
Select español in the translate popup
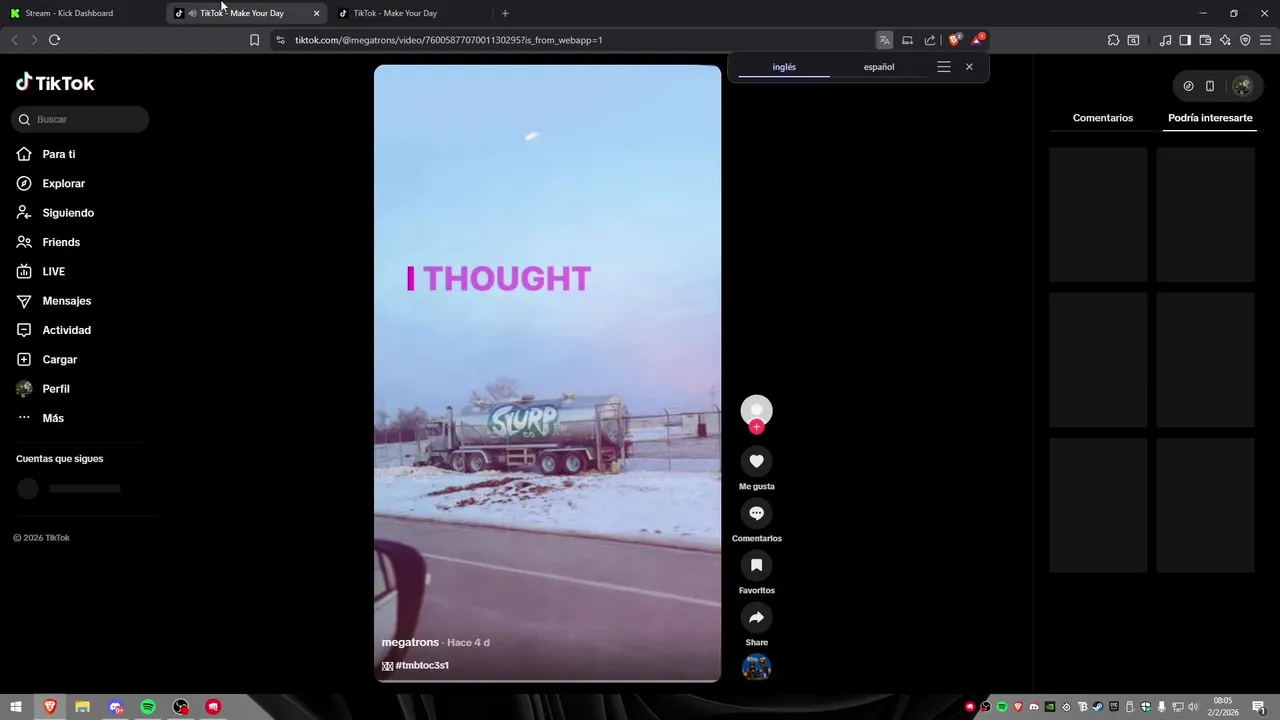coord(879,67)
